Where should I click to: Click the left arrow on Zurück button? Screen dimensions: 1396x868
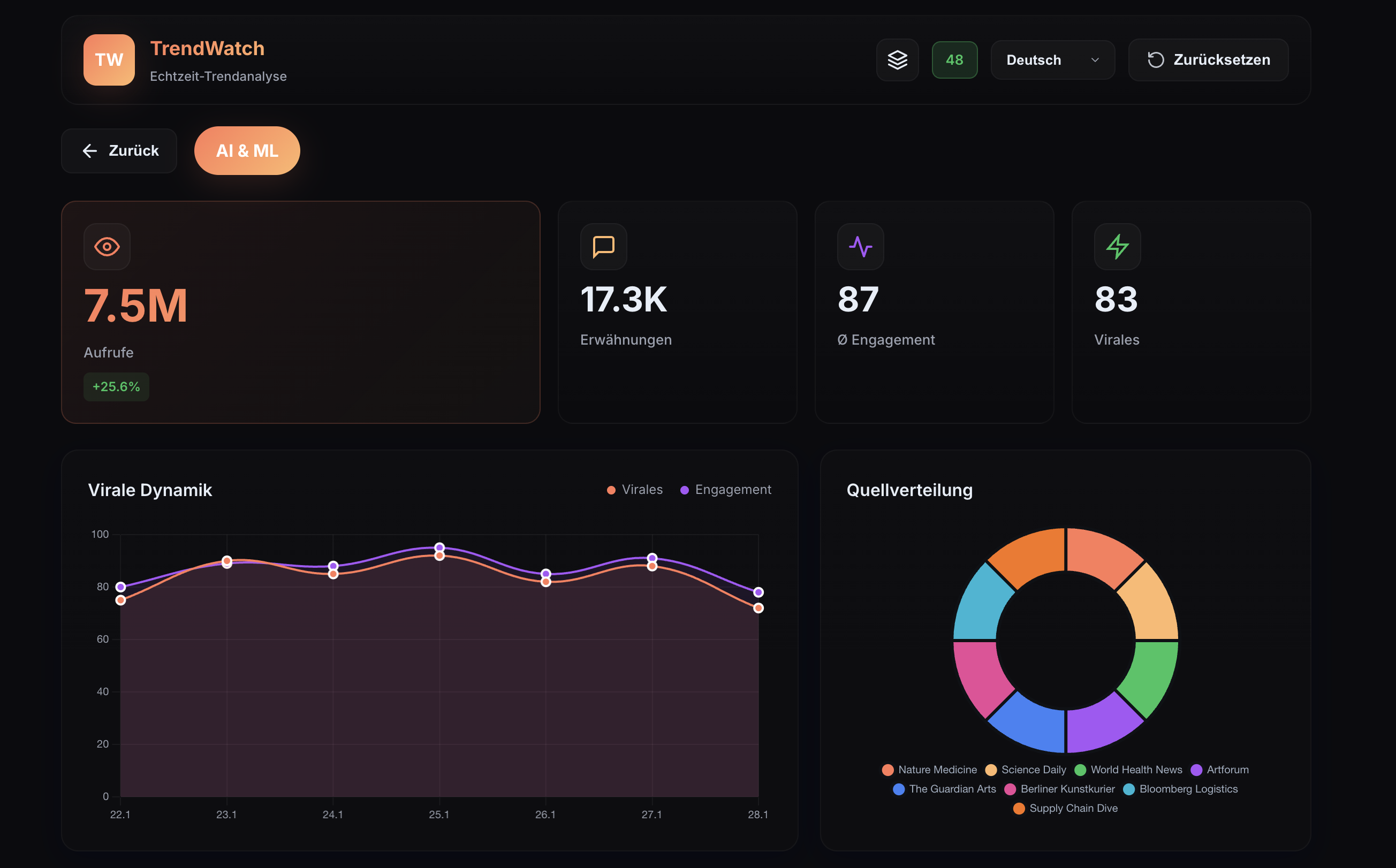pyautogui.click(x=89, y=151)
